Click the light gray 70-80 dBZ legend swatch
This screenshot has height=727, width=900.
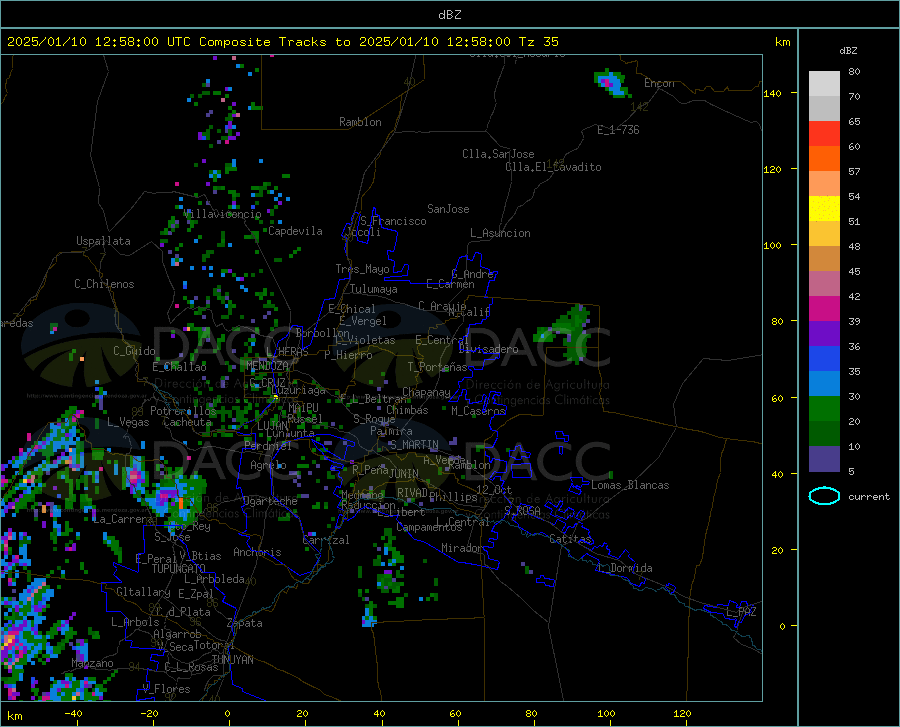click(824, 83)
